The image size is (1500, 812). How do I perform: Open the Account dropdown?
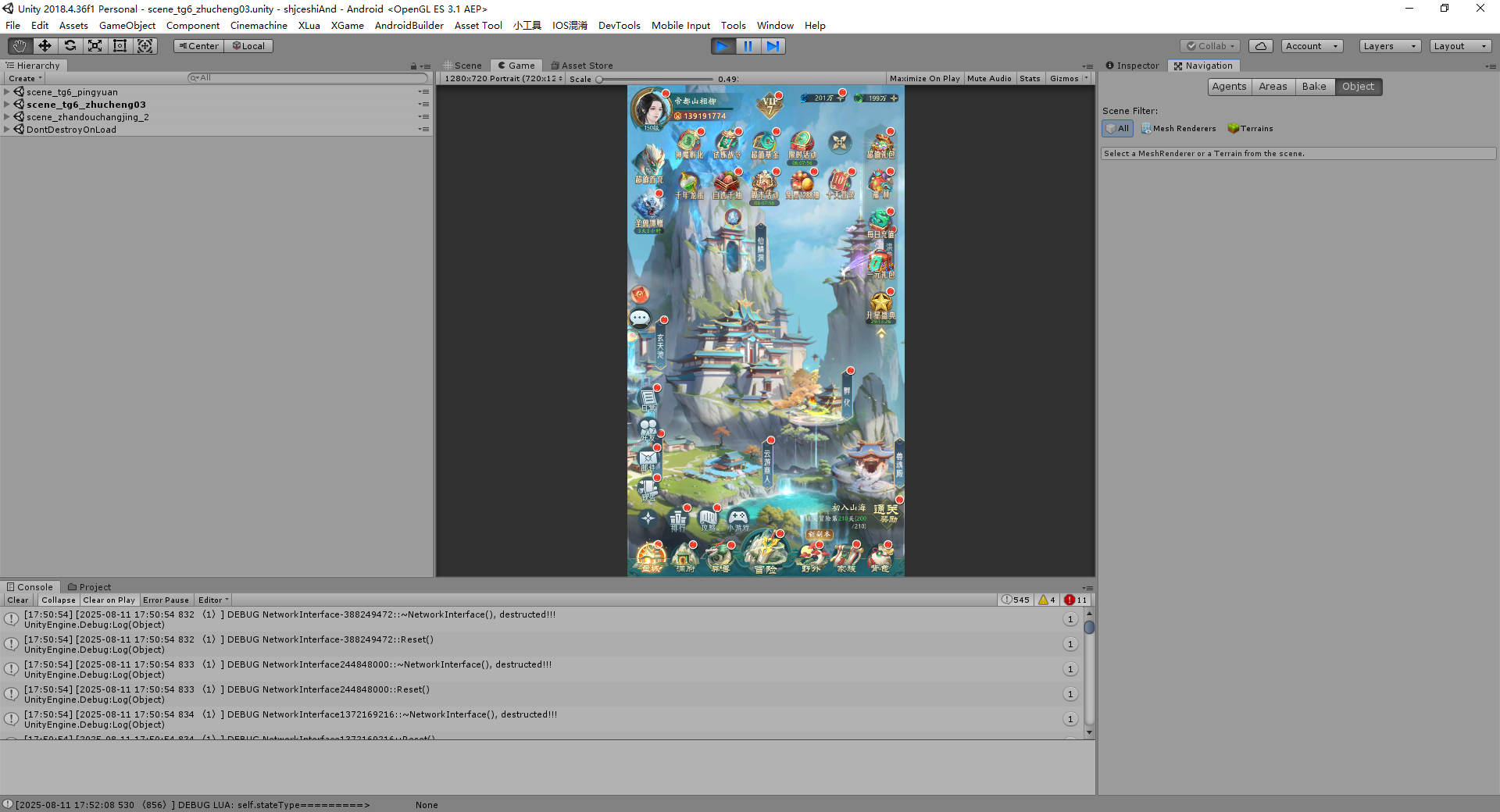(x=1312, y=46)
